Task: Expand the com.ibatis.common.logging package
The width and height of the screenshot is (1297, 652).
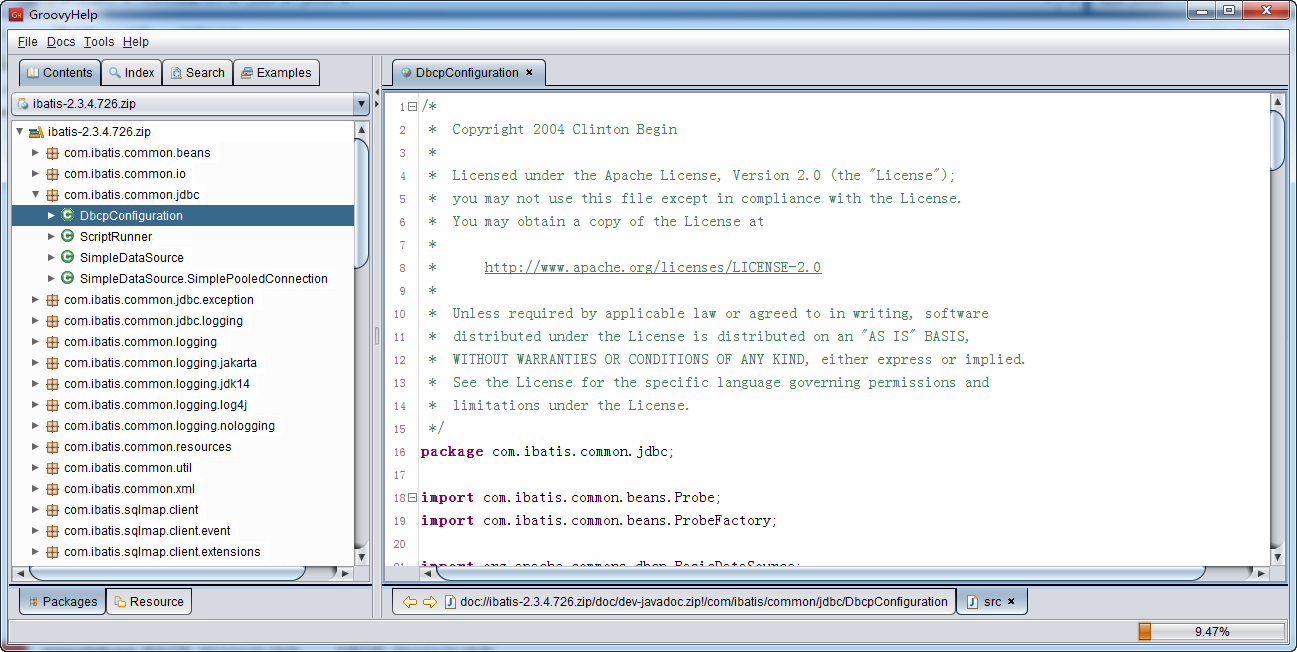Action: [x=35, y=342]
